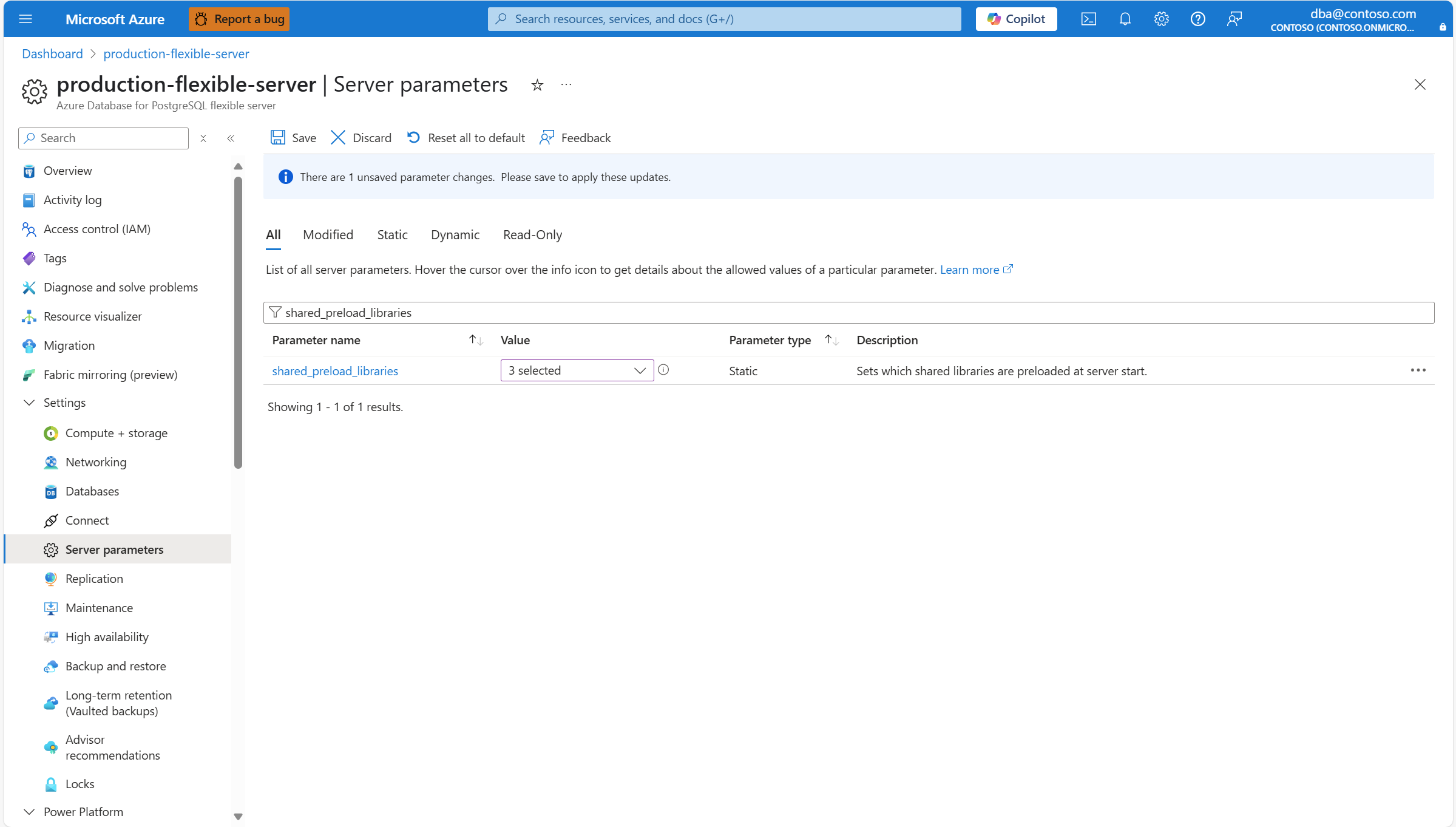Sort by Parameter name column
The height and width of the screenshot is (827, 1456).
click(x=476, y=340)
